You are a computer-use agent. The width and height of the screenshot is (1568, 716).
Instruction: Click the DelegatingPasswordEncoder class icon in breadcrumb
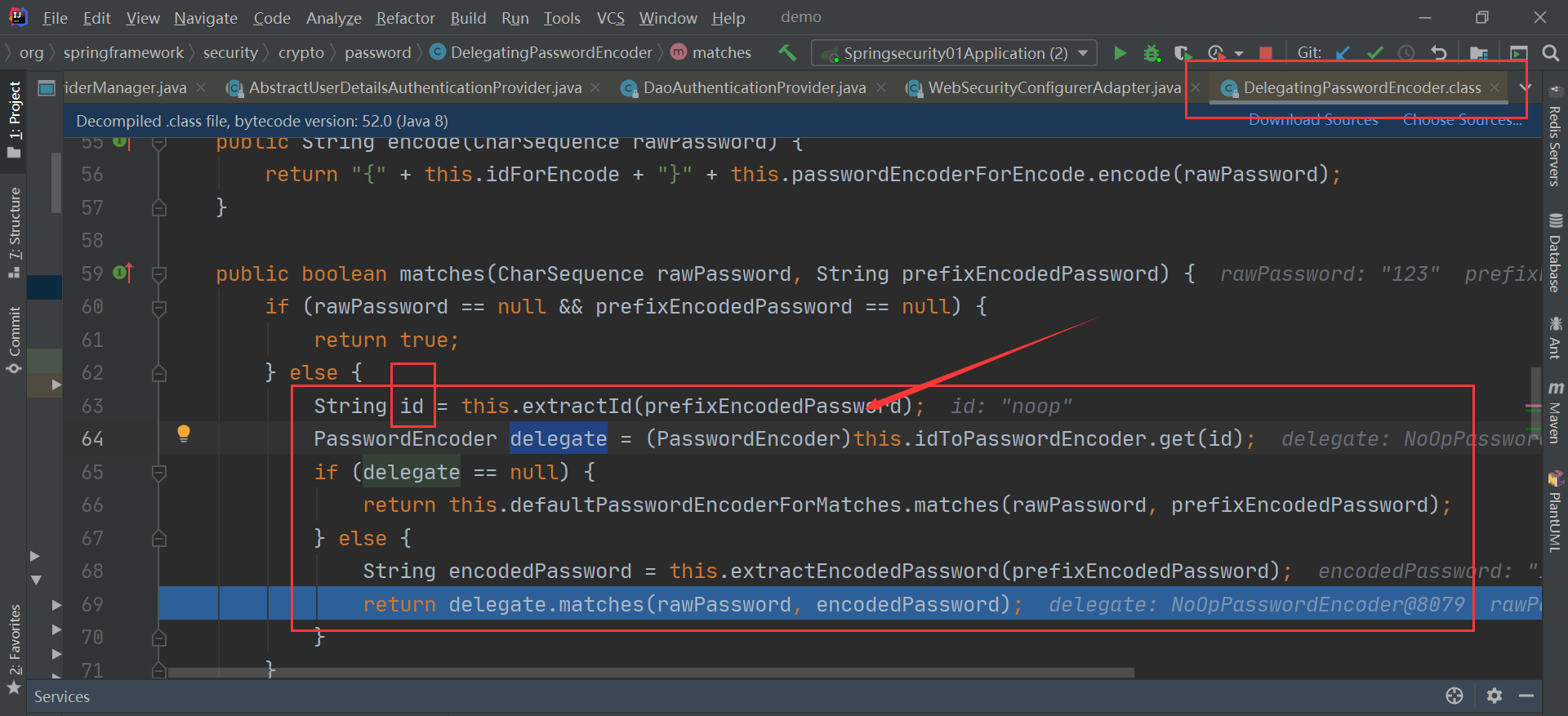(x=438, y=52)
